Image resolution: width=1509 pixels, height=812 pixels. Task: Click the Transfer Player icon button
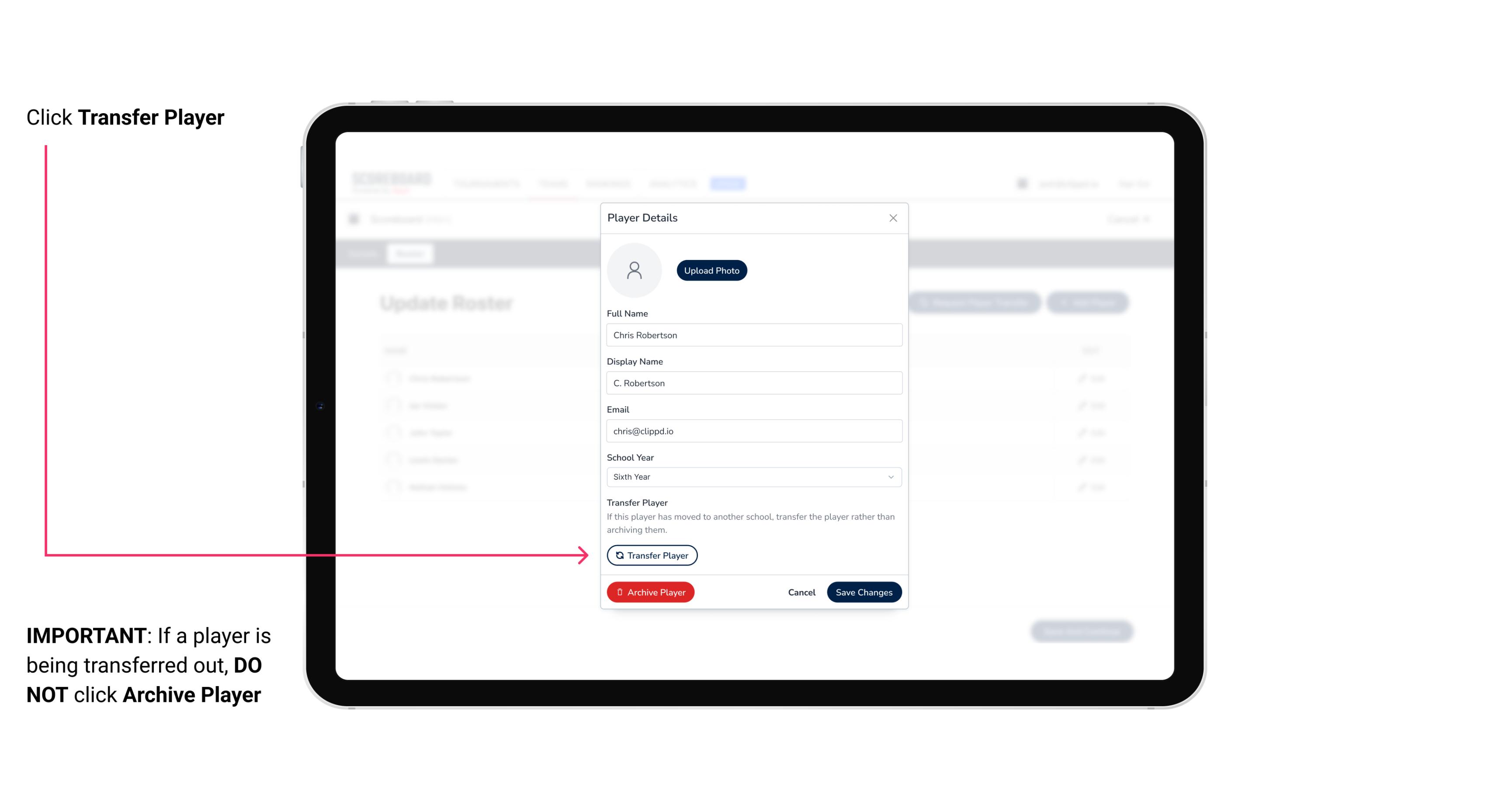coord(651,555)
